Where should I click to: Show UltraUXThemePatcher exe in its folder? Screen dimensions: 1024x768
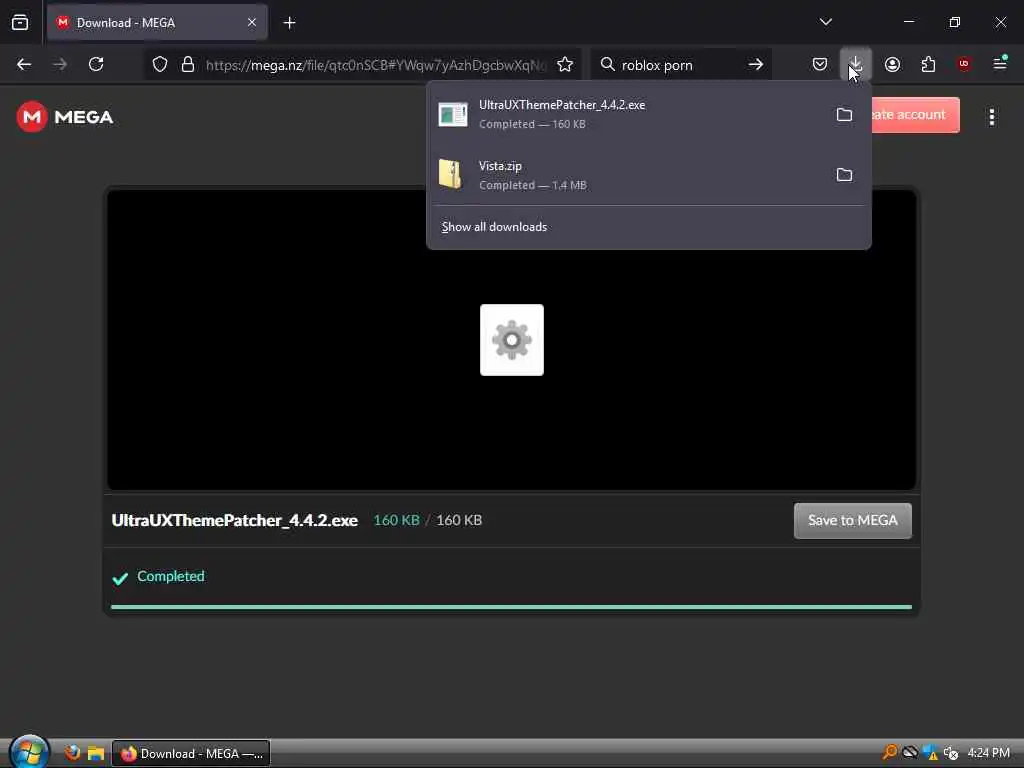(x=844, y=114)
